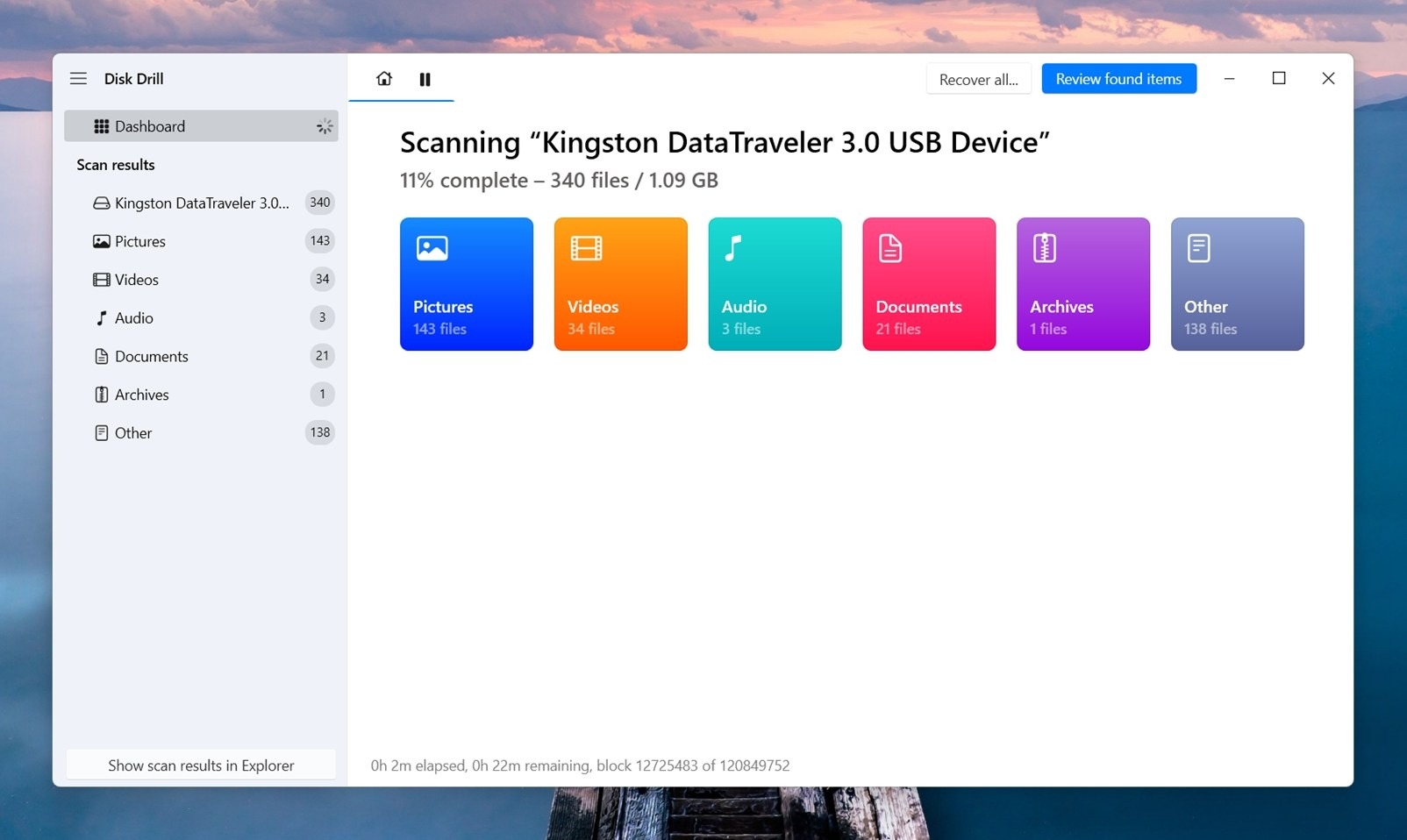The height and width of the screenshot is (840, 1407).
Task: Click Show scan results in Explorer
Action: pyautogui.click(x=201, y=765)
